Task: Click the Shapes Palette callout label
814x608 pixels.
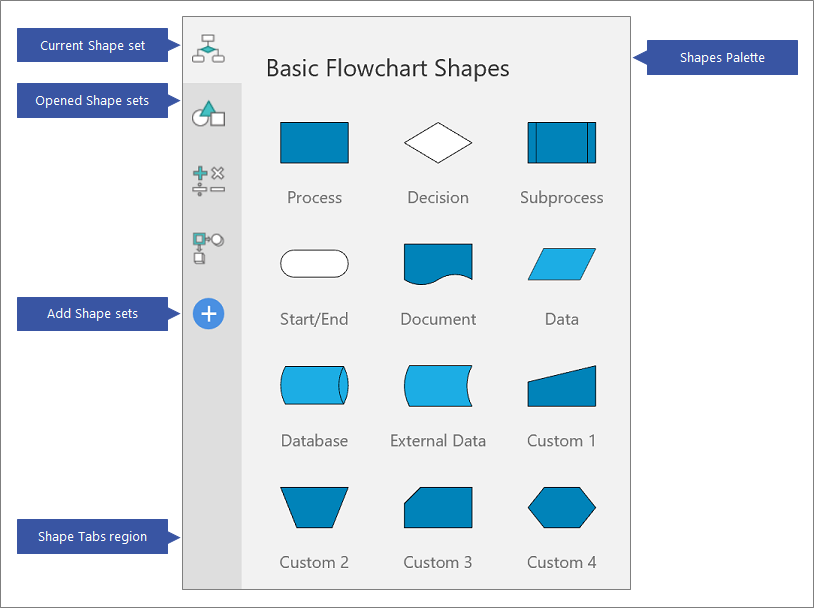Action: [x=720, y=57]
